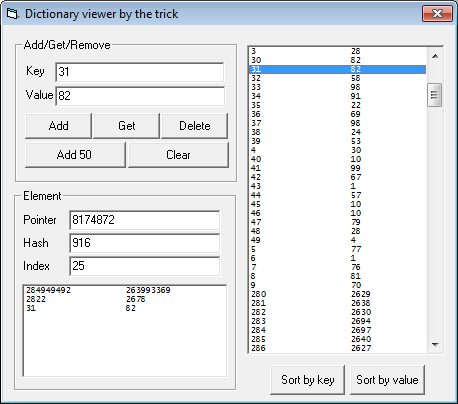Select the list row with key 37

click(x=338, y=123)
